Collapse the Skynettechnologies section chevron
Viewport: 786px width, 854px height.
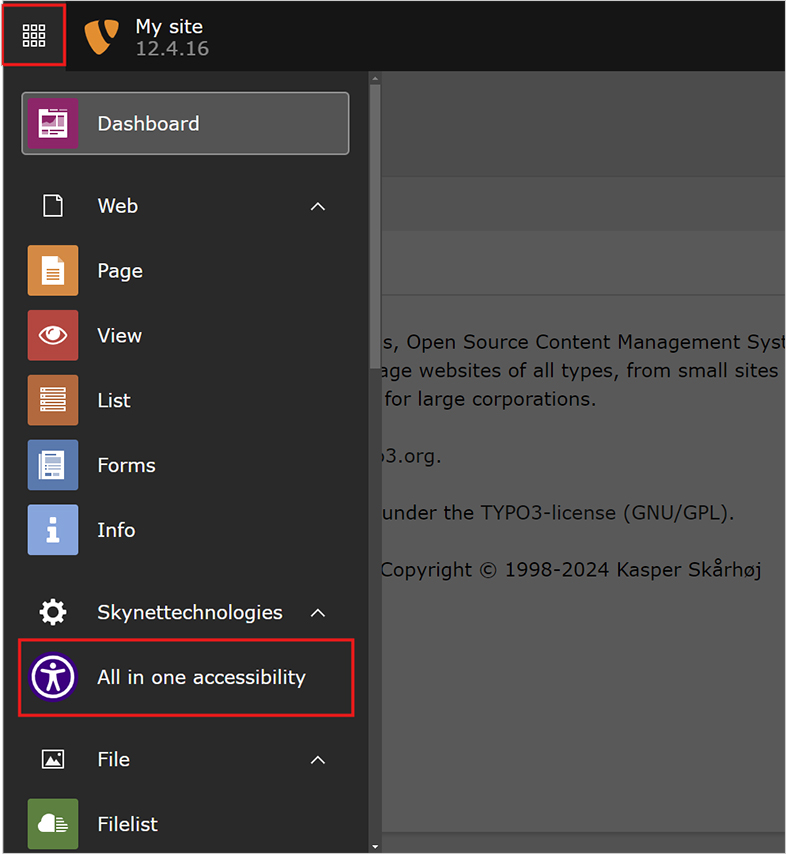pyautogui.click(x=318, y=612)
